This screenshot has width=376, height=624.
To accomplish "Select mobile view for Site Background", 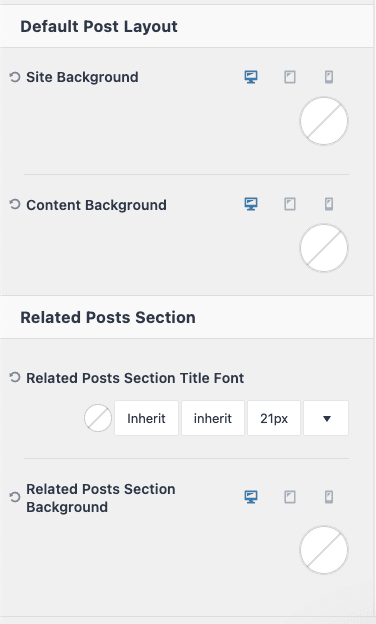I will click(x=329, y=77).
